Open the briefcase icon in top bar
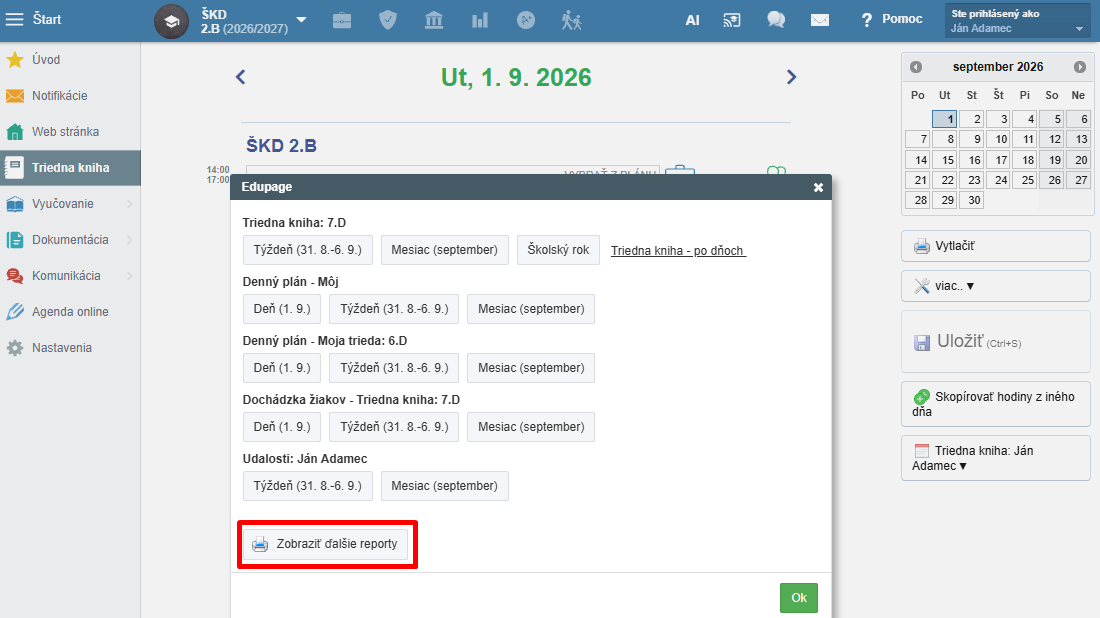Image resolution: width=1100 pixels, height=618 pixels. coord(342,20)
